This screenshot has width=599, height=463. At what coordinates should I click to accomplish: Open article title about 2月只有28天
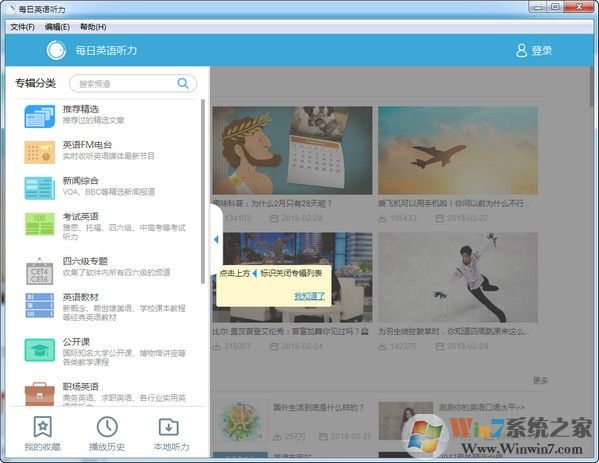point(272,204)
